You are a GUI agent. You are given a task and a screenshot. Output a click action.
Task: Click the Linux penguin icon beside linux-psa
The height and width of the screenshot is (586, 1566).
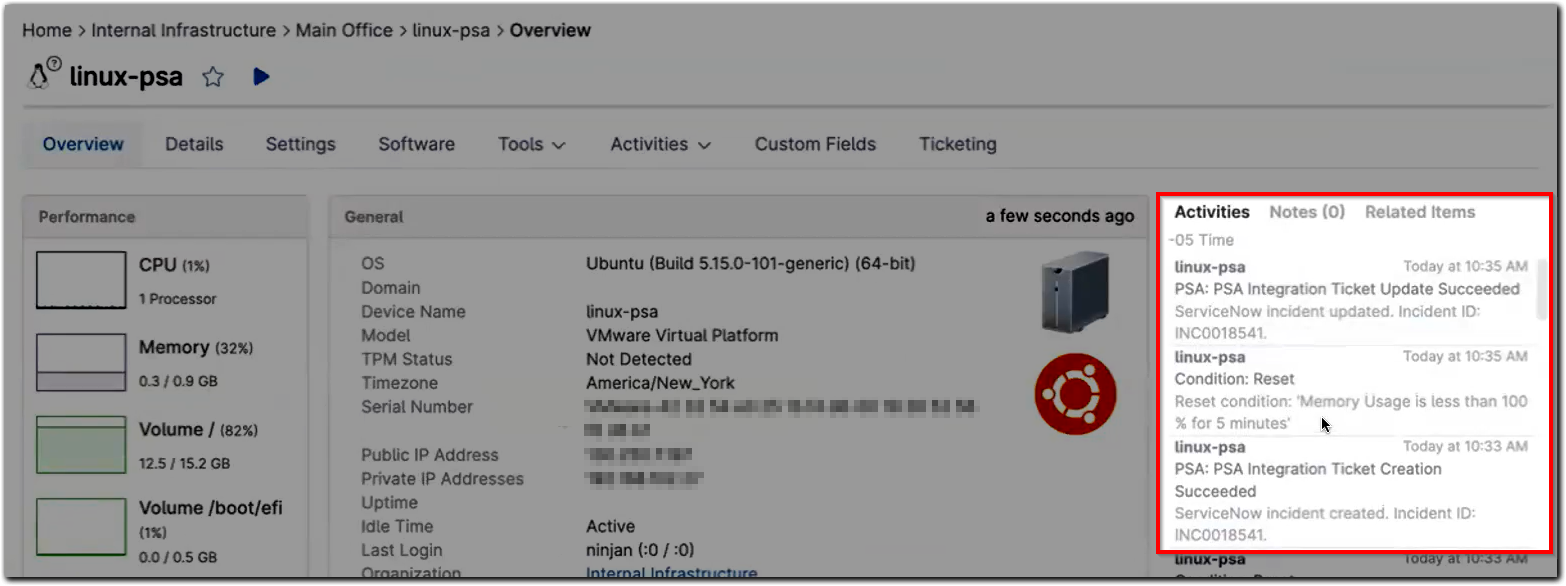[x=40, y=76]
